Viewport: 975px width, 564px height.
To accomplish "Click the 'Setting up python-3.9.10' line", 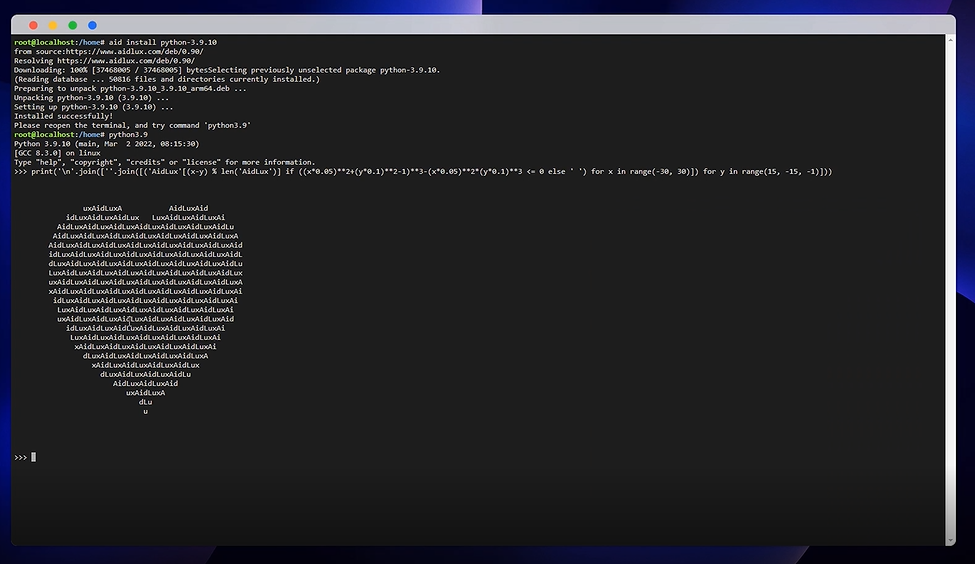I will (x=93, y=107).
